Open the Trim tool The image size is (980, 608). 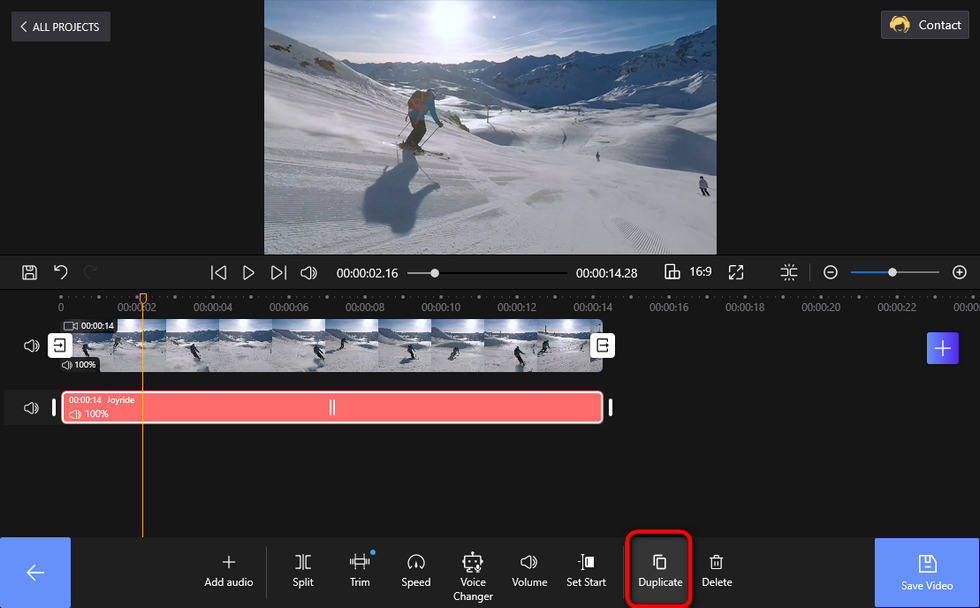(359, 572)
